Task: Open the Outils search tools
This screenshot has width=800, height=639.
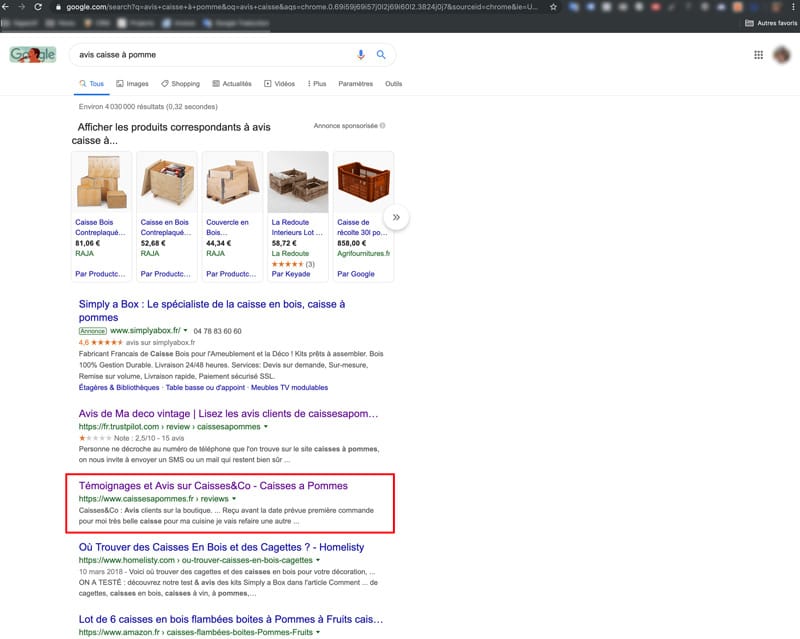Action: point(393,84)
